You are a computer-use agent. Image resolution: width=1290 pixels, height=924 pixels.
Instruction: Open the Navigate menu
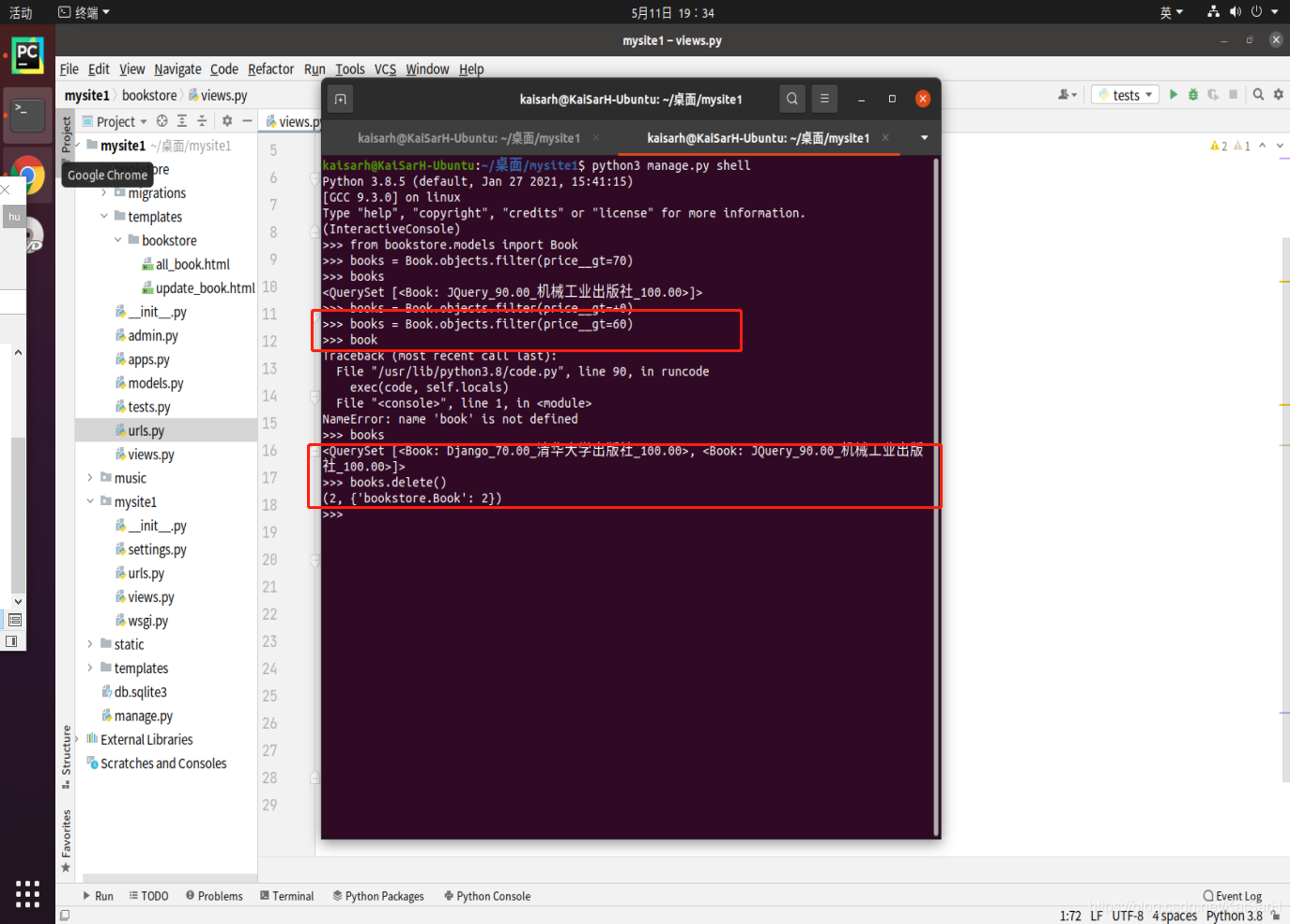pyautogui.click(x=177, y=69)
